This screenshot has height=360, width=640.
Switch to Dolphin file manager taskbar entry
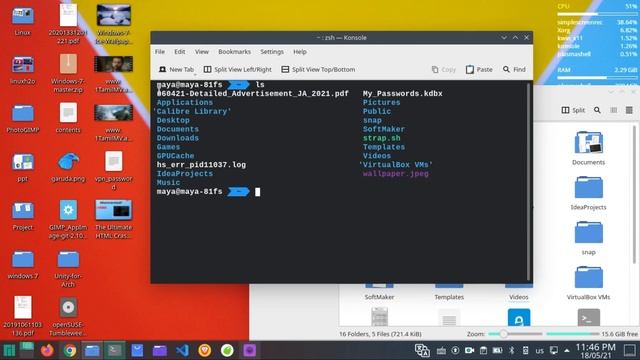(92, 350)
